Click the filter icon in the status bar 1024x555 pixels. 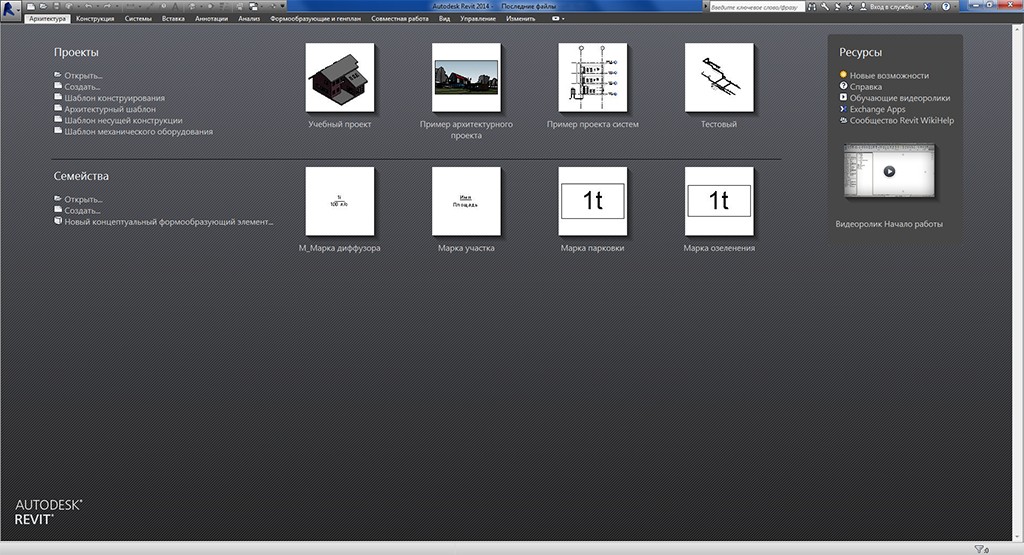click(x=981, y=549)
